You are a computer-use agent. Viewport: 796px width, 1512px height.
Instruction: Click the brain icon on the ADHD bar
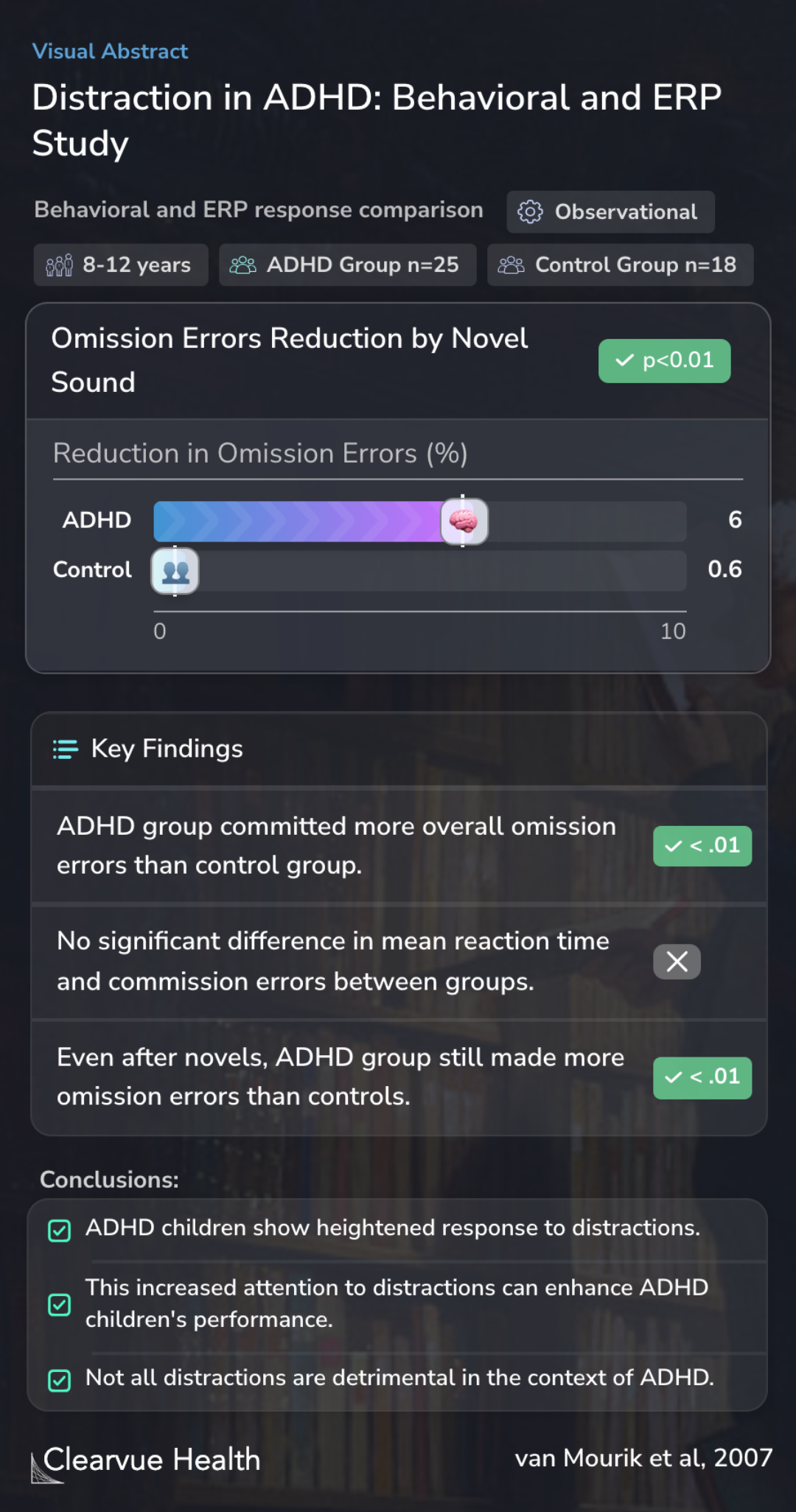[x=464, y=522]
